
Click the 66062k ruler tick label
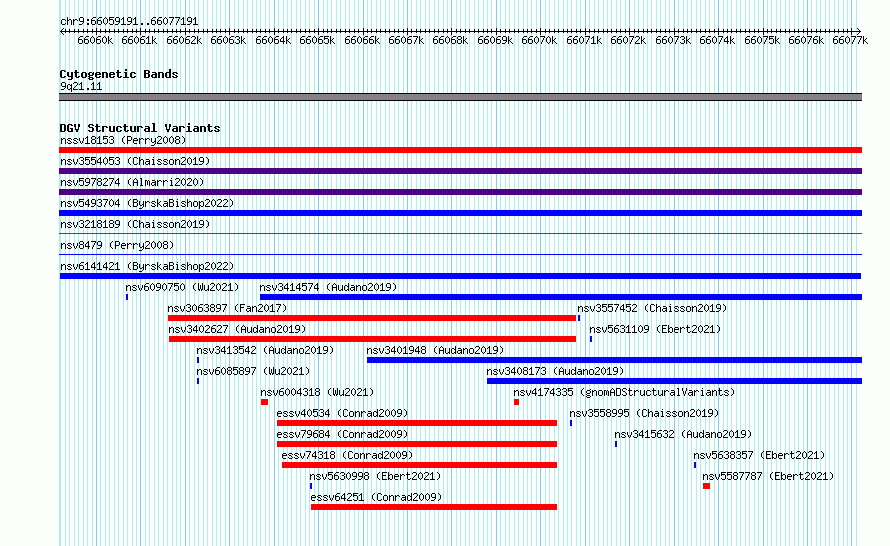pyautogui.click(x=184, y=40)
